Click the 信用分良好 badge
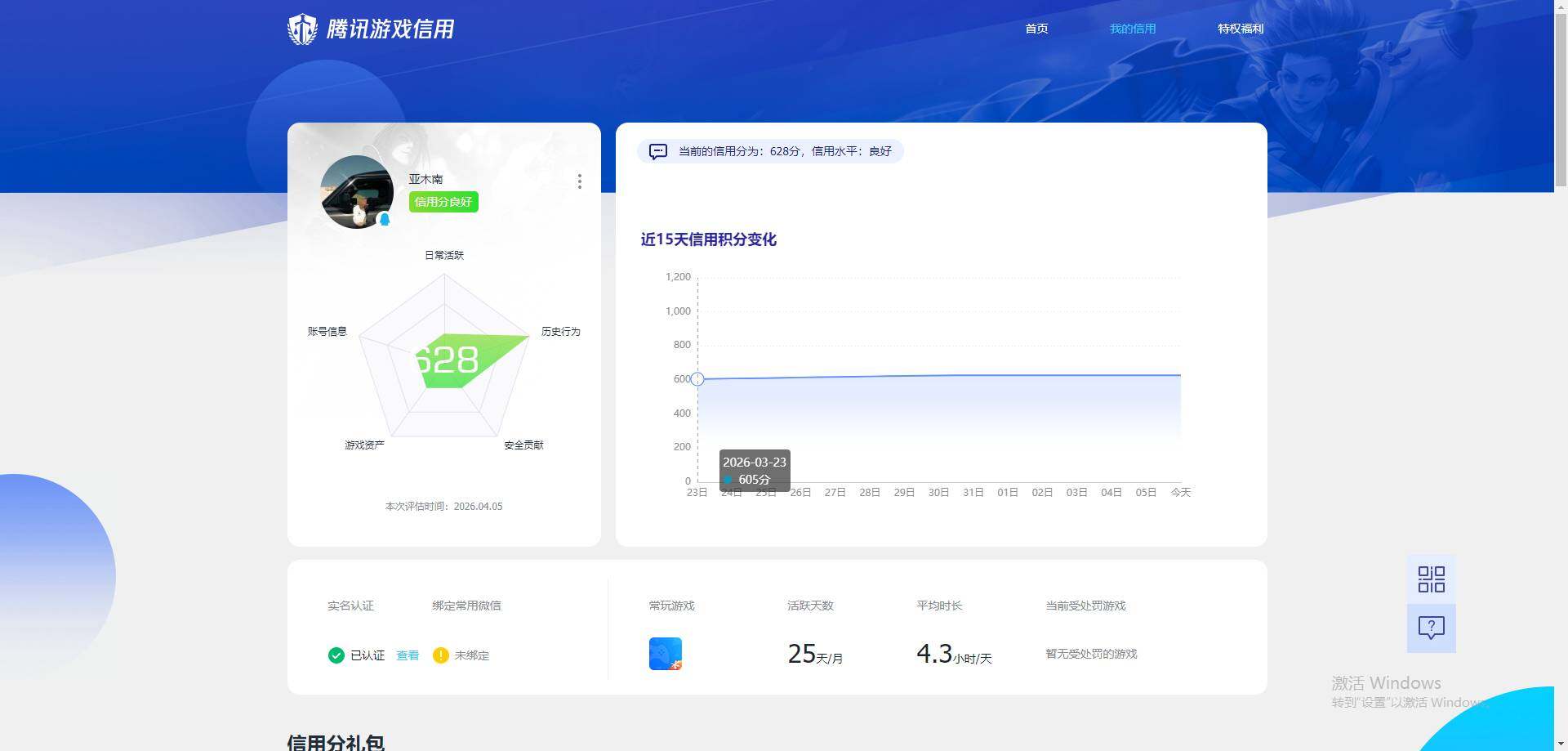Screen dimensions: 1568x751 [443, 201]
